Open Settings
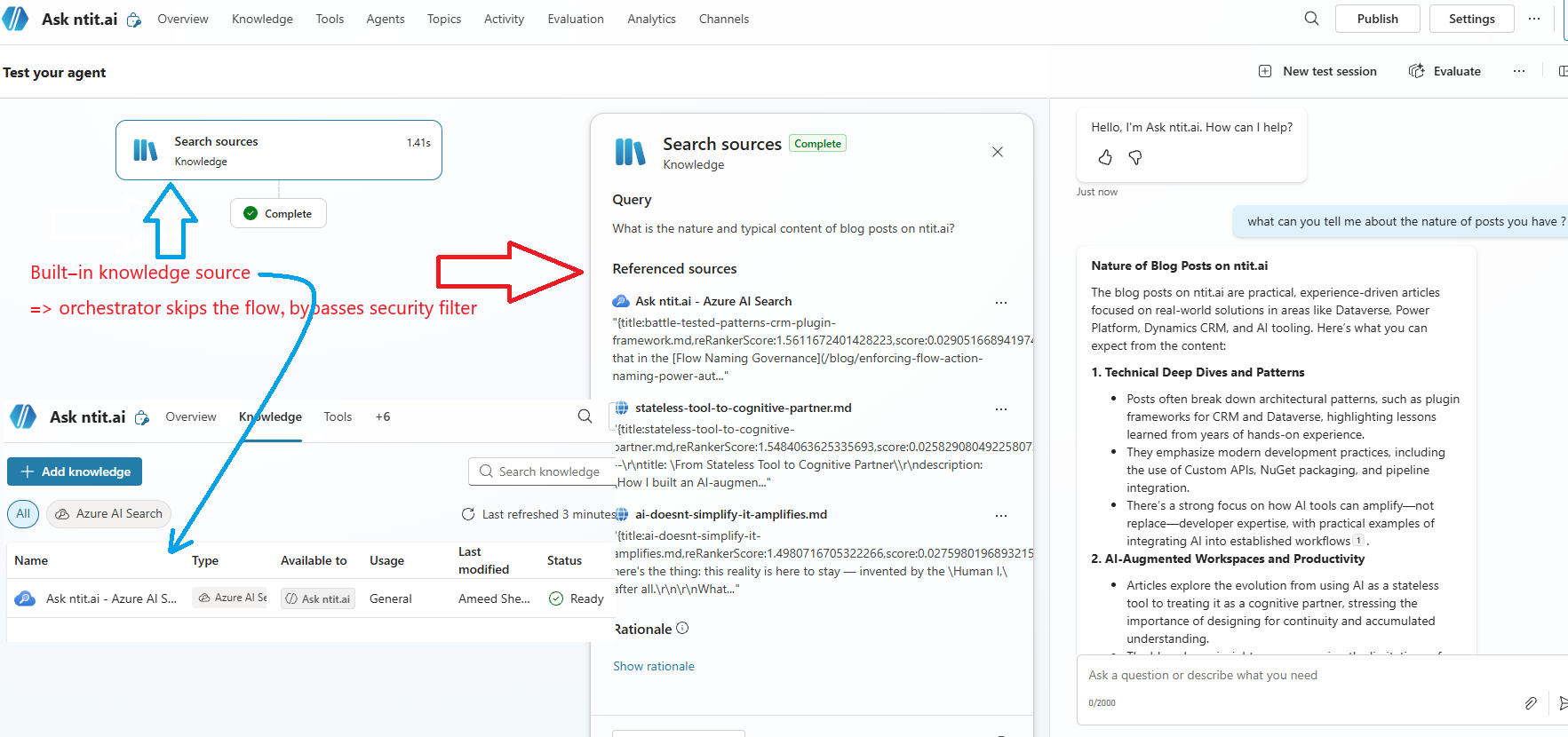This screenshot has height=737, width=1568. tap(1471, 19)
